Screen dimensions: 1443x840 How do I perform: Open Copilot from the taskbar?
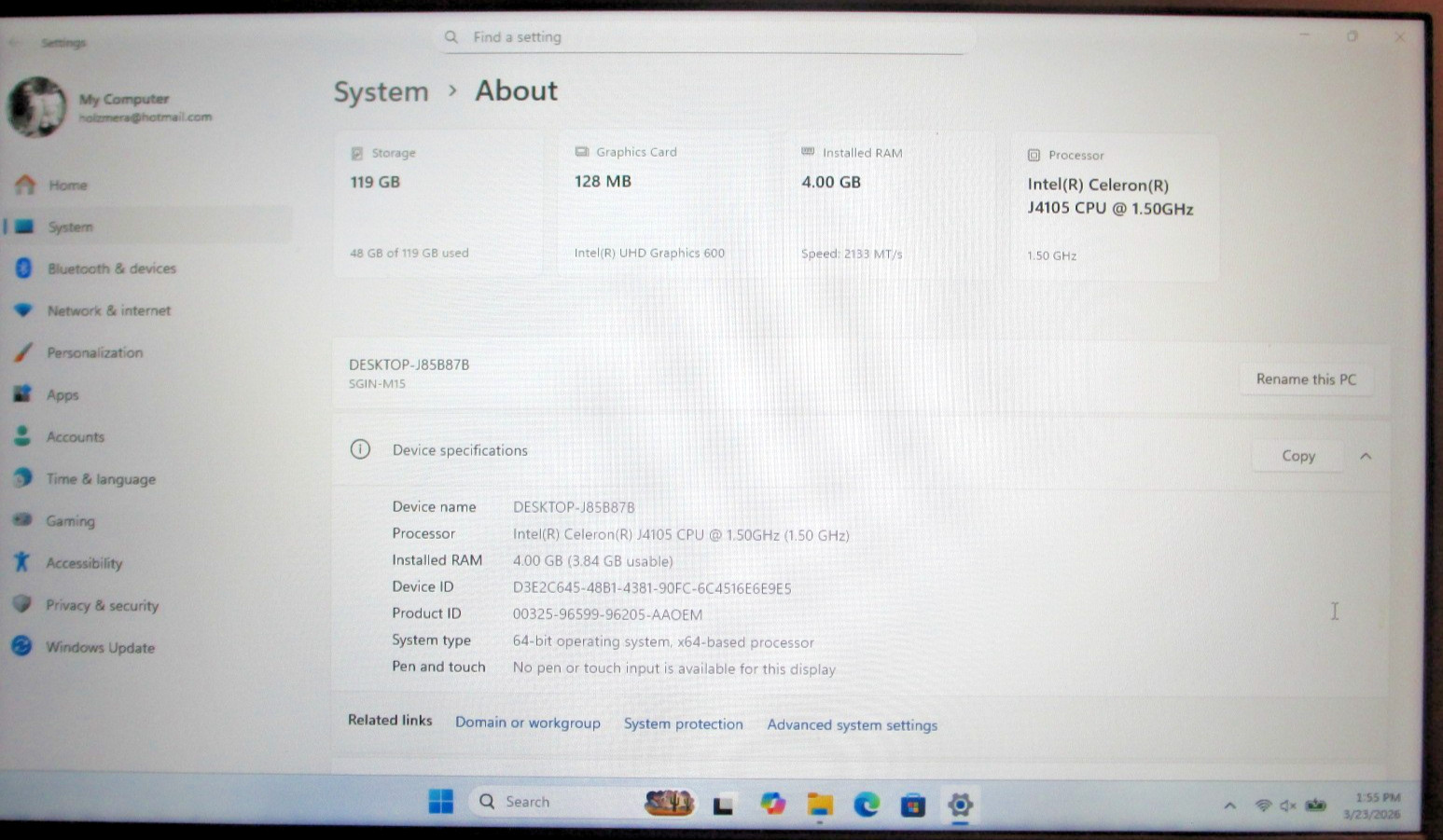772,803
